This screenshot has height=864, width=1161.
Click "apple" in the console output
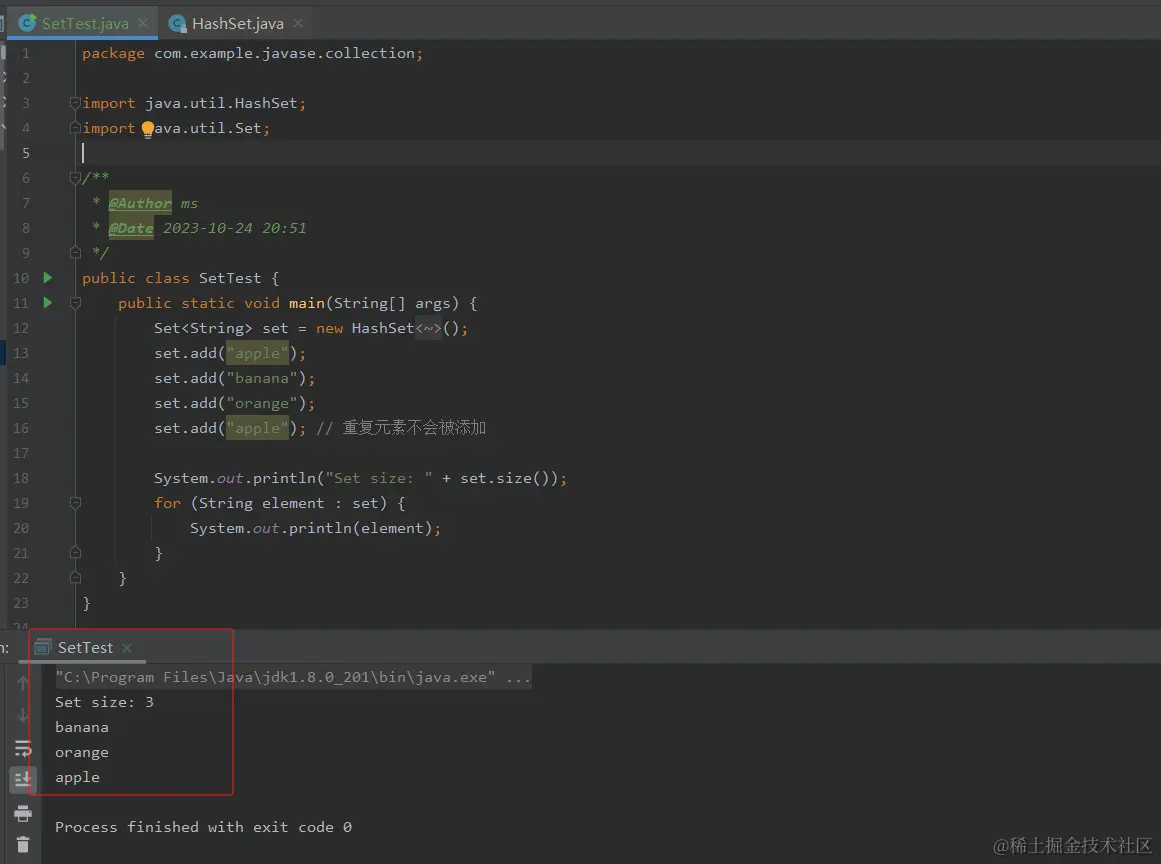click(77, 777)
